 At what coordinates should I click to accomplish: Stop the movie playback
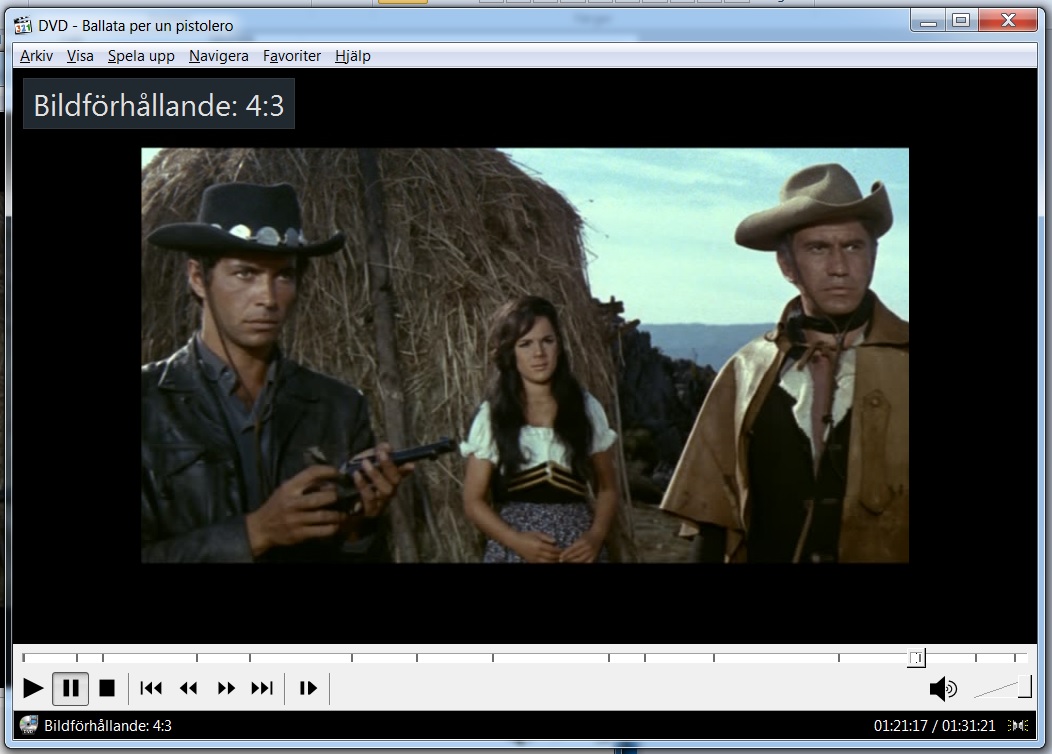tap(107, 688)
